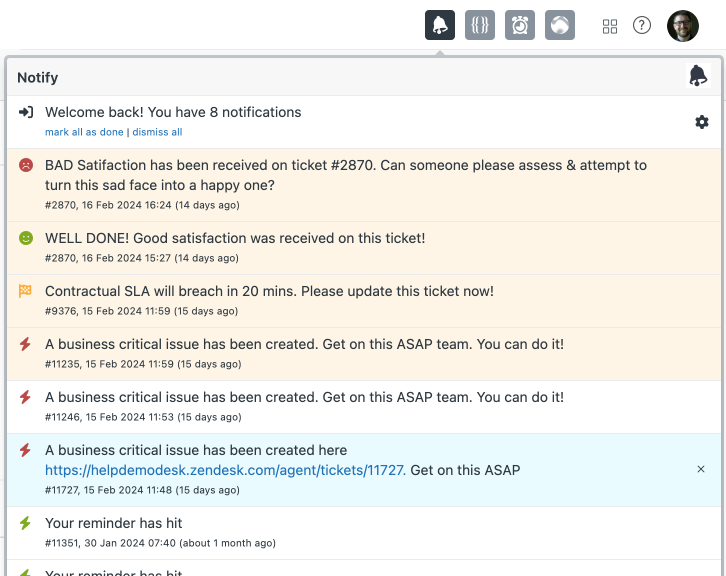Open business critical notification for #11246
The image size is (726, 576).
click(364, 407)
